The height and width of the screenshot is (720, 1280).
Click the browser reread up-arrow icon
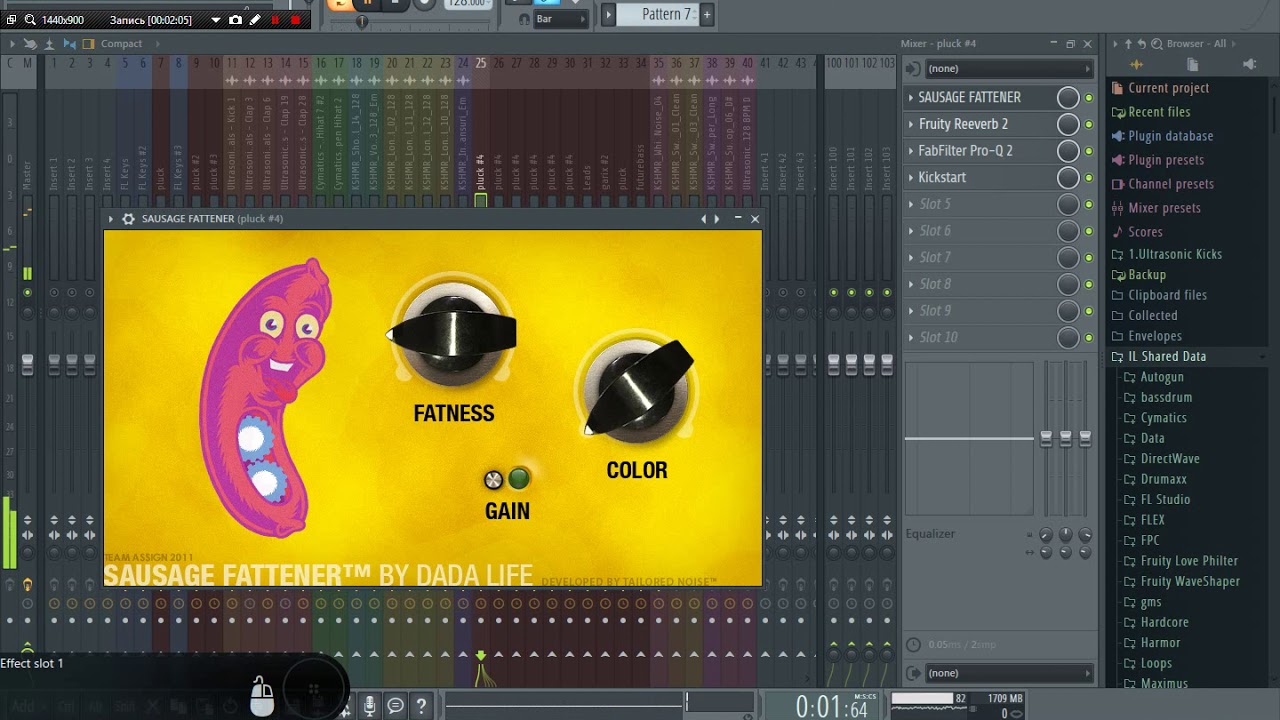(x=1128, y=44)
